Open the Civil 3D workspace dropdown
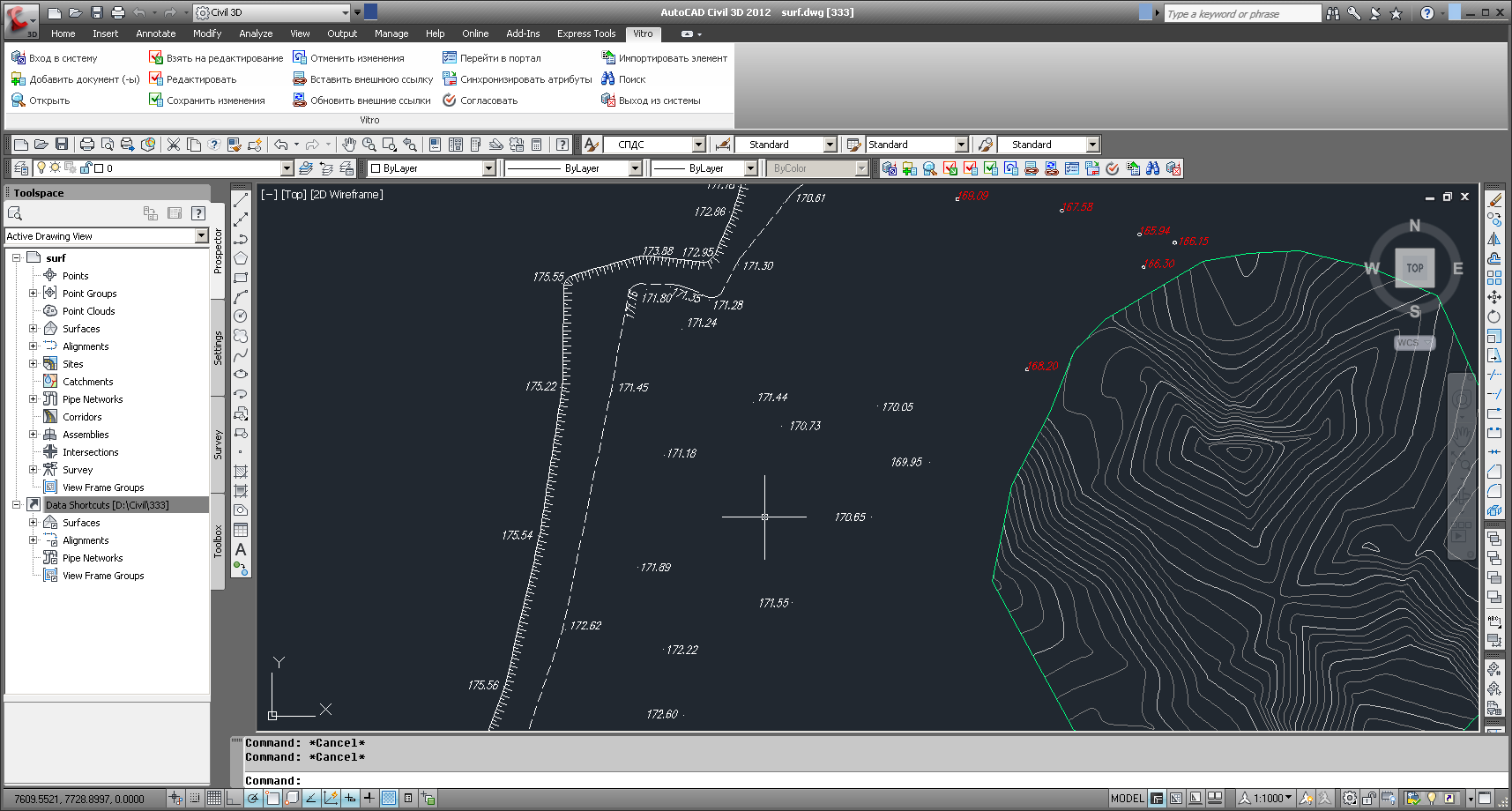This screenshot has width=1512, height=811. click(345, 12)
